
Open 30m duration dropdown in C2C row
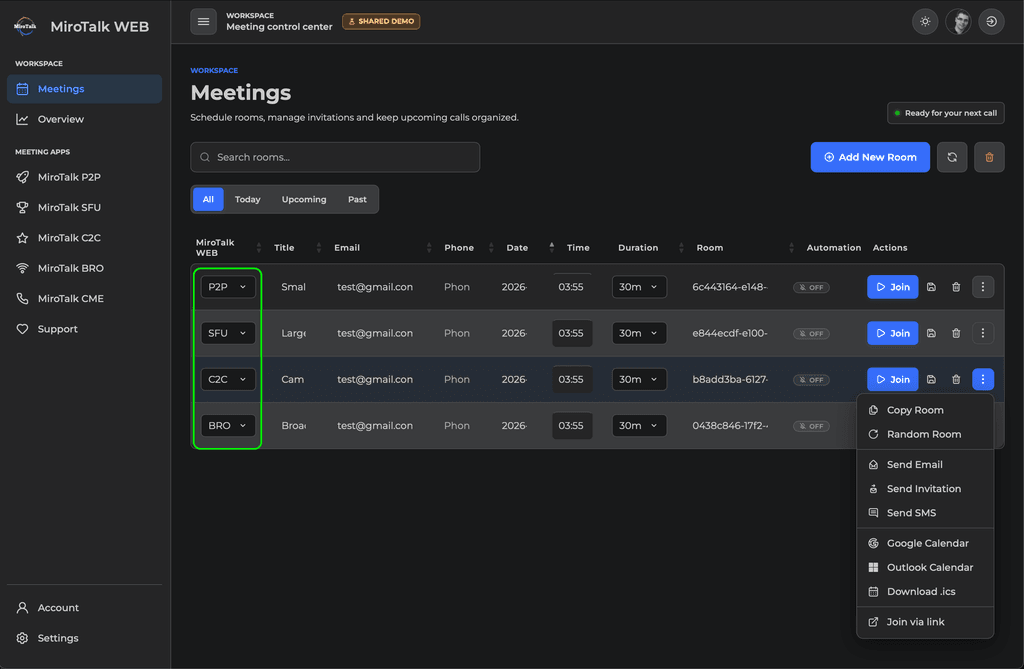639,379
